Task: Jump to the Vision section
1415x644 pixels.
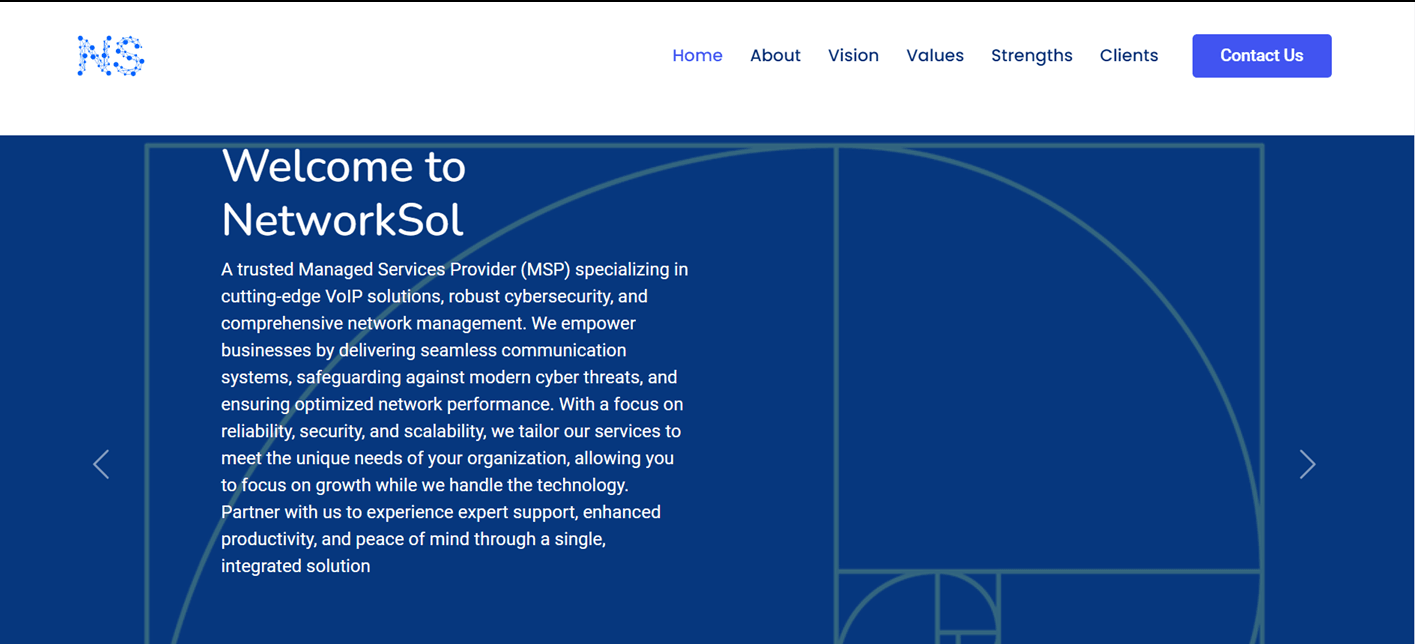Action: point(853,56)
